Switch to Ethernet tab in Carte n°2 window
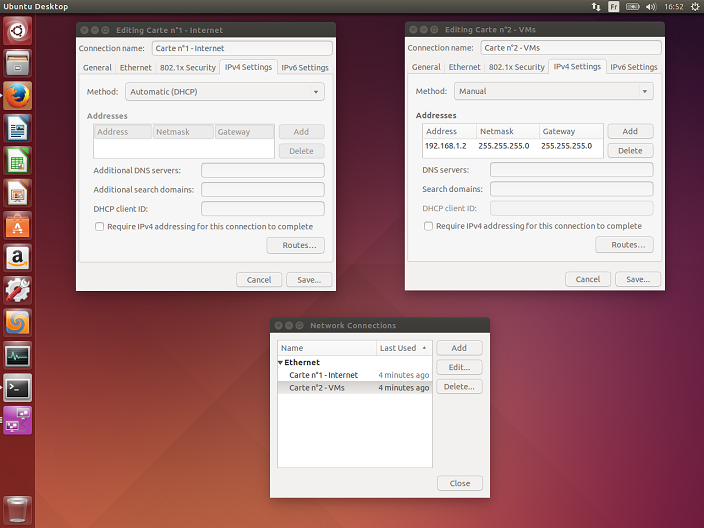The height and width of the screenshot is (528, 704). coord(464,67)
